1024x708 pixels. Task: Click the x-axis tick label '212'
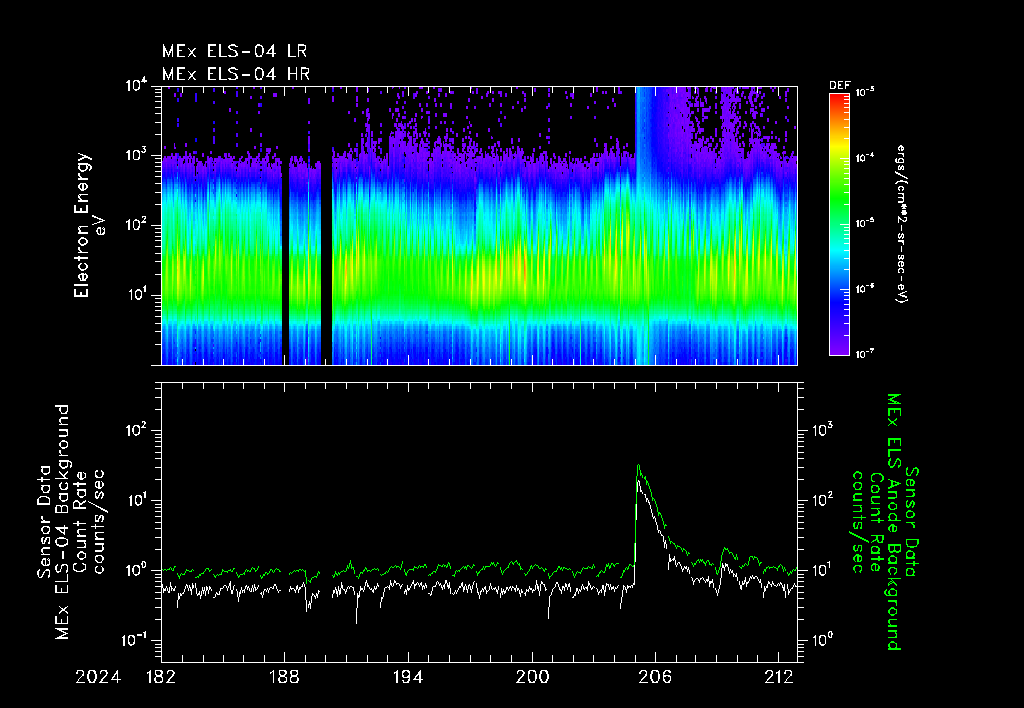click(778, 677)
